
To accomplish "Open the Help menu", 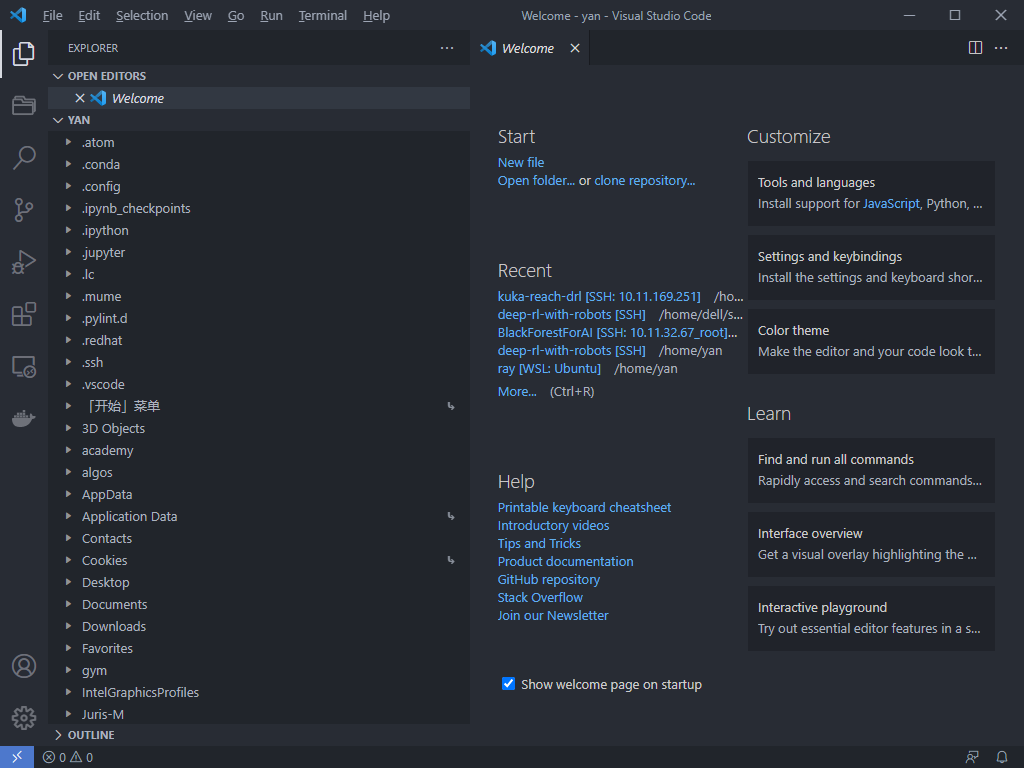I will click(x=376, y=15).
